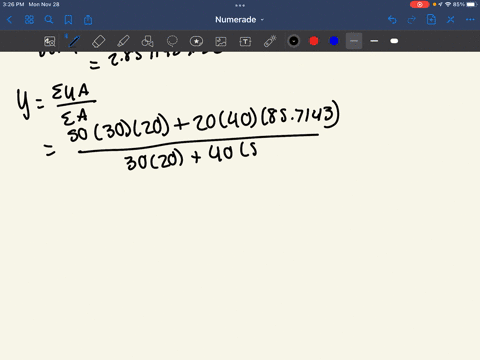This screenshot has height=360, width=480.
Task: Select the medium stroke width
Action: 374,41
